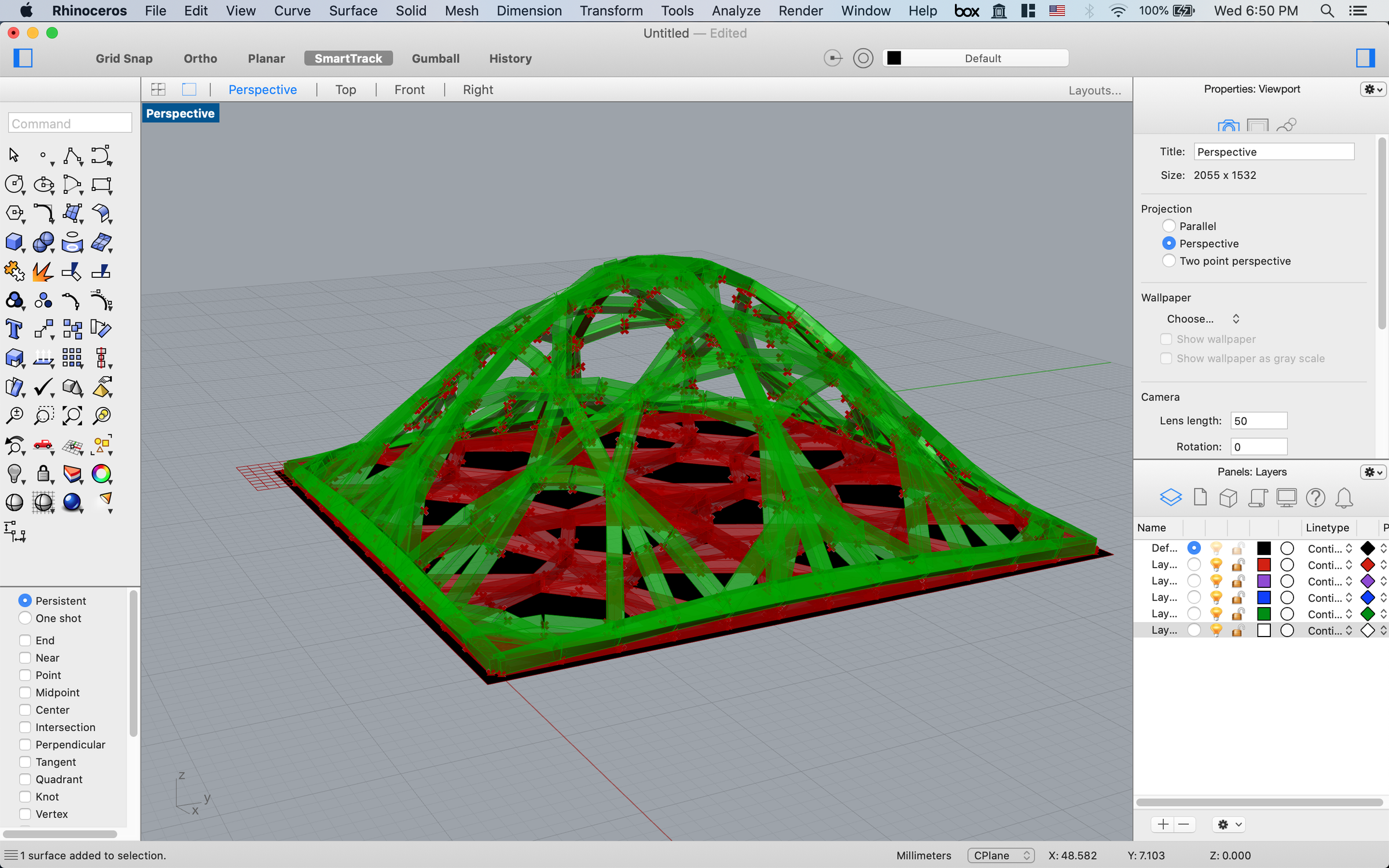Pick the Circle drawing tool
Image resolution: width=1389 pixels, height=868 pixels.
pos(15,185)
